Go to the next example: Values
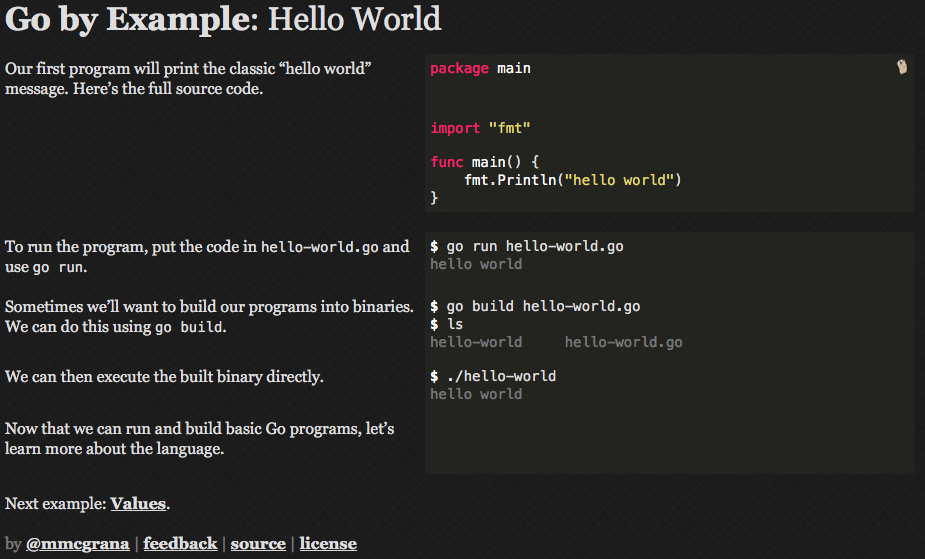This screenshot has width=925, height=559. (x=138, y=503)
